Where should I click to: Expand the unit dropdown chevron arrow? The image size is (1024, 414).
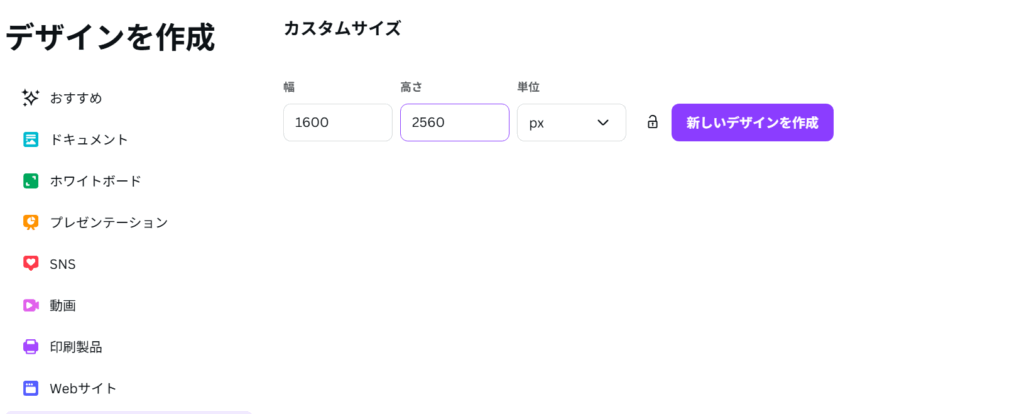pyautogui.click(x=603, y=123)
